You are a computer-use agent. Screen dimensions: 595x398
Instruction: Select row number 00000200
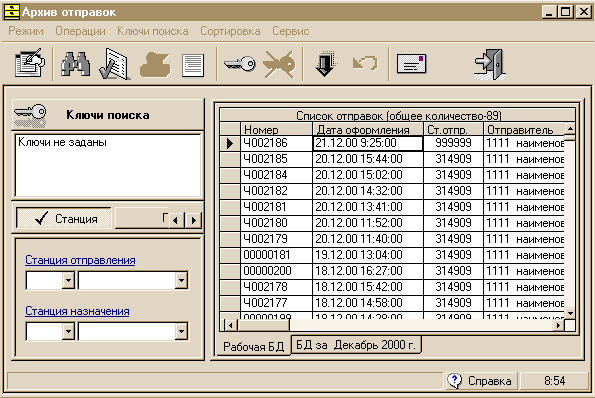point(276,271)
